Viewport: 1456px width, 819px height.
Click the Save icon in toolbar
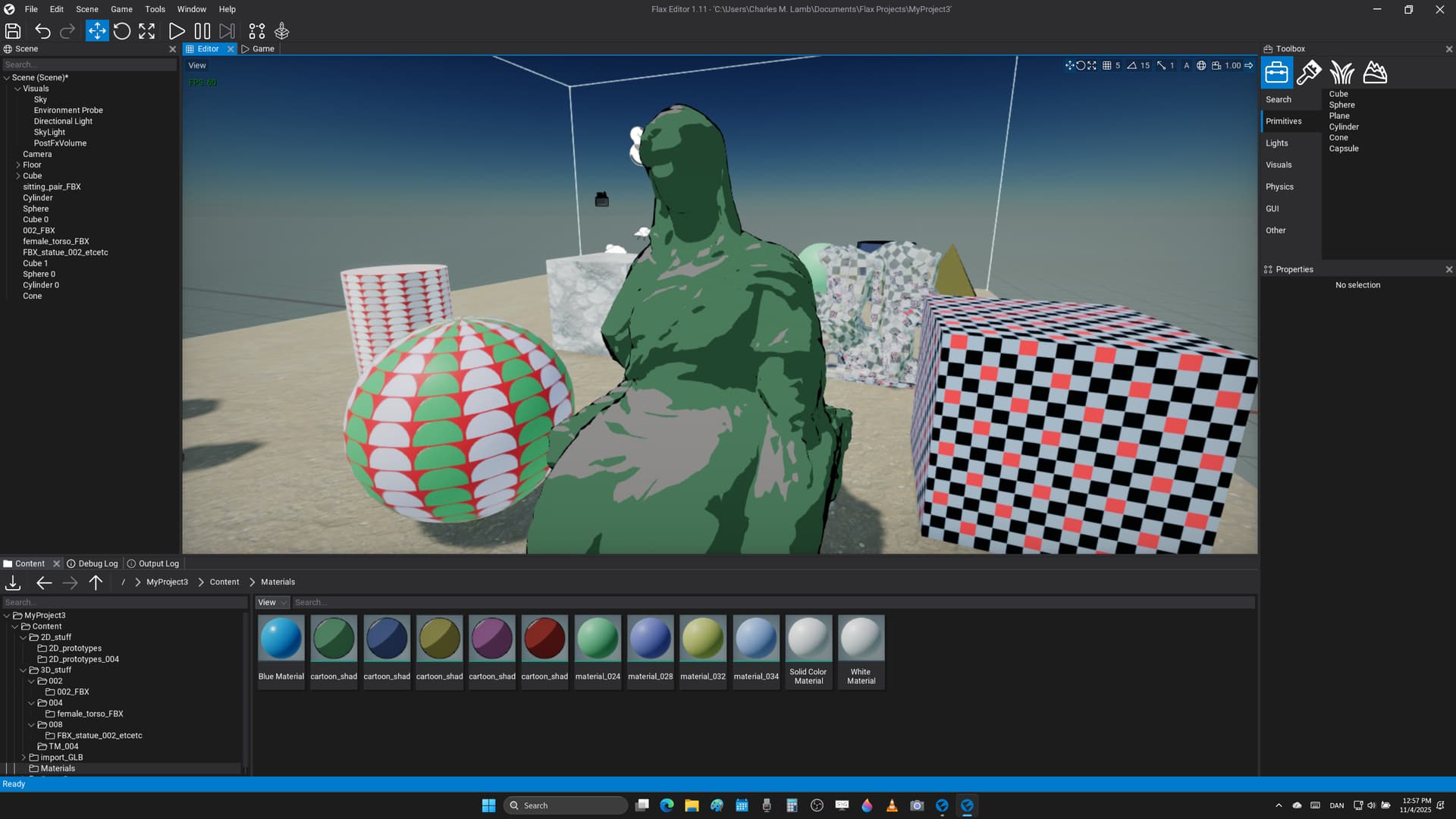tap(13, 31)
